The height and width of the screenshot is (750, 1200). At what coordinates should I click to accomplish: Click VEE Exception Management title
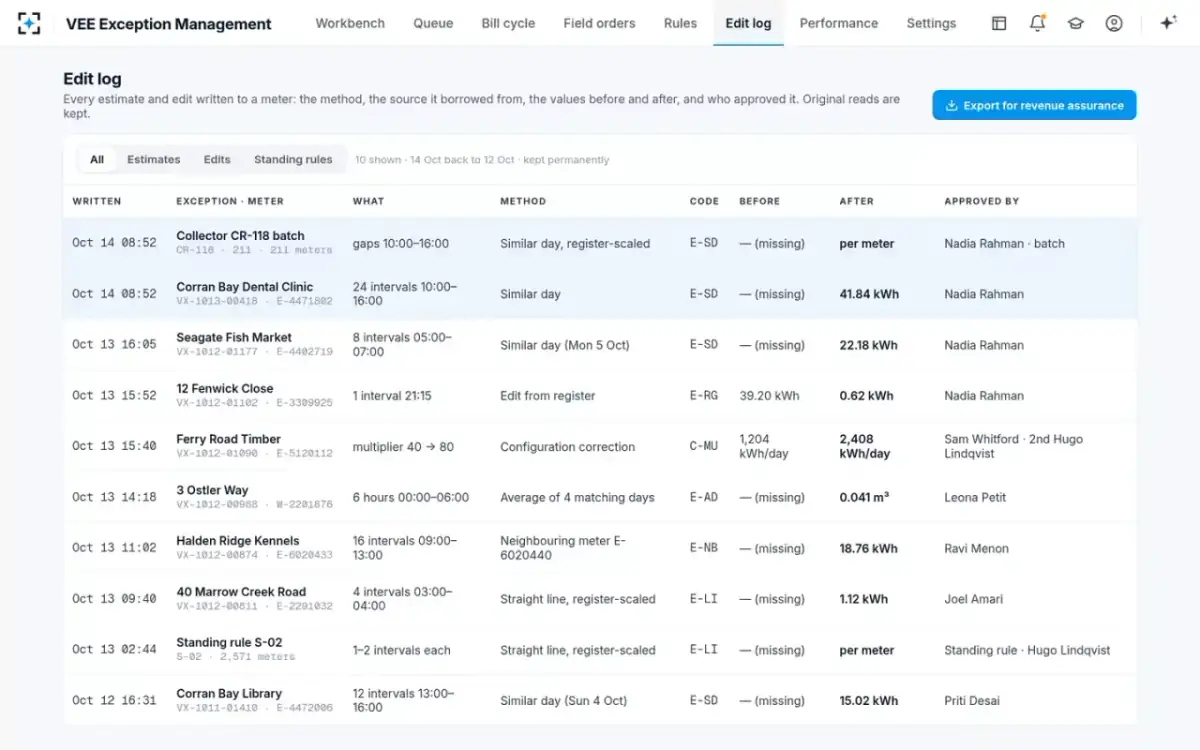169,24
